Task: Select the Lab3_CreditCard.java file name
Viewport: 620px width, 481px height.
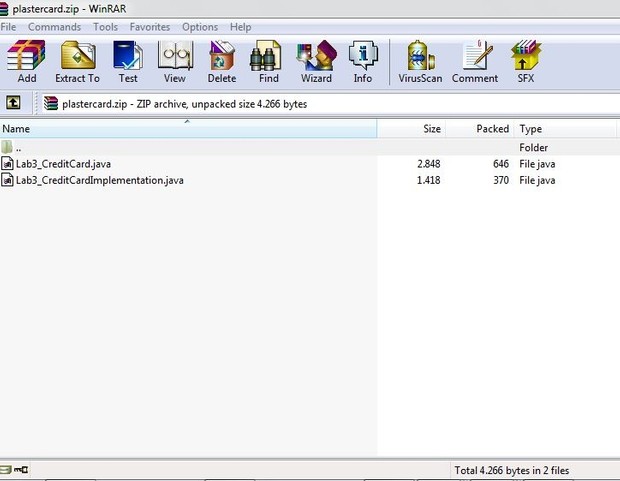Action: 63,164
